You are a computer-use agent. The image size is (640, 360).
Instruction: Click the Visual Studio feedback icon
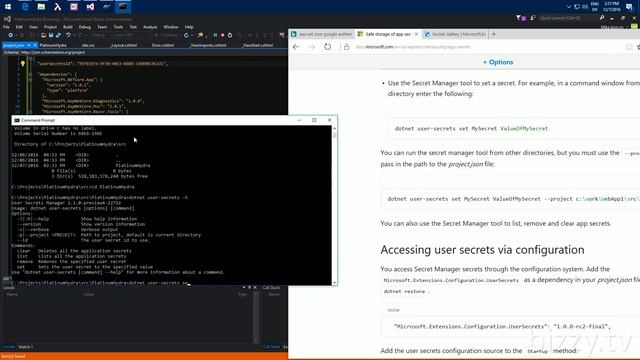pos(533,18)
